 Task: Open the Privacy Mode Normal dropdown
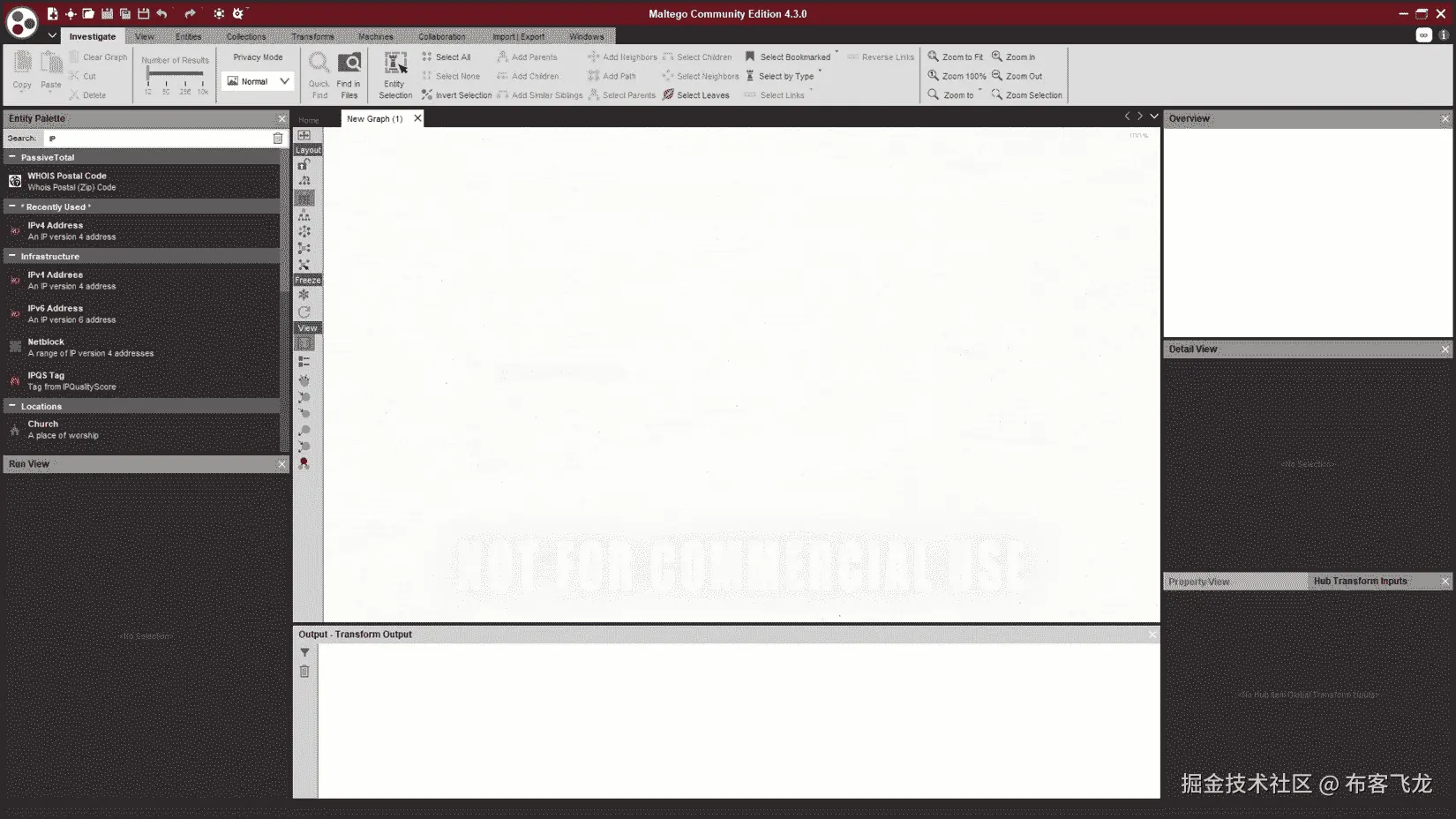pyautogui.click(x=259, y=81)
